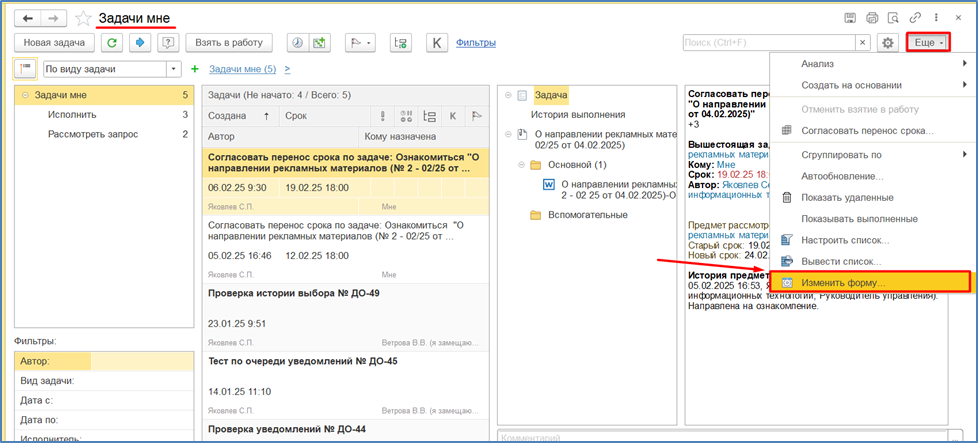Click the Мне link in the task details

(x=724, y=163)
